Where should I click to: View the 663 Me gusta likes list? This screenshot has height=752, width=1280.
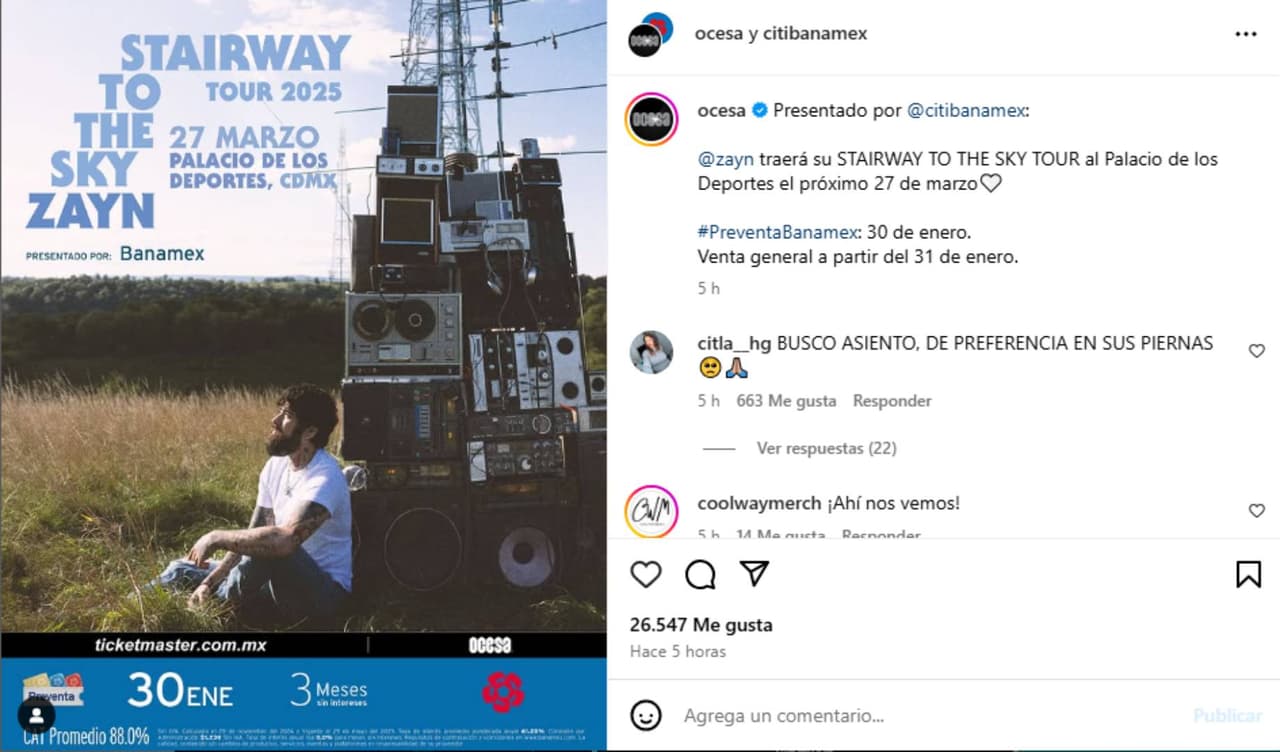pos(786,401)
